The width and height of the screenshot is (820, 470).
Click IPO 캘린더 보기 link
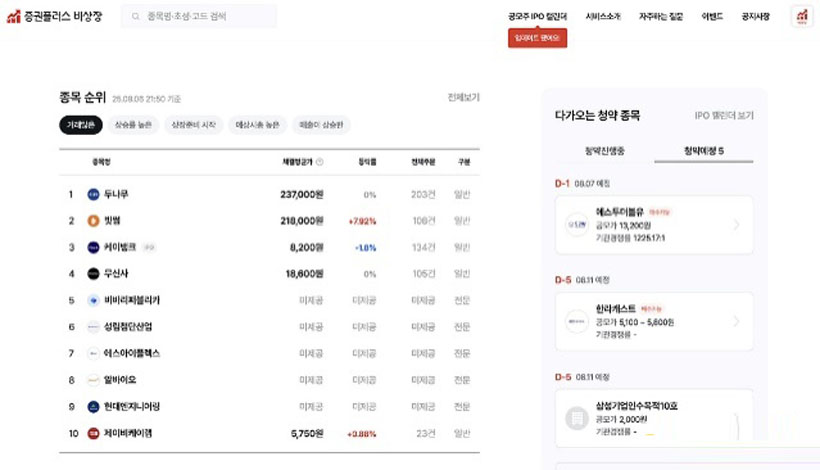[724, 115]
